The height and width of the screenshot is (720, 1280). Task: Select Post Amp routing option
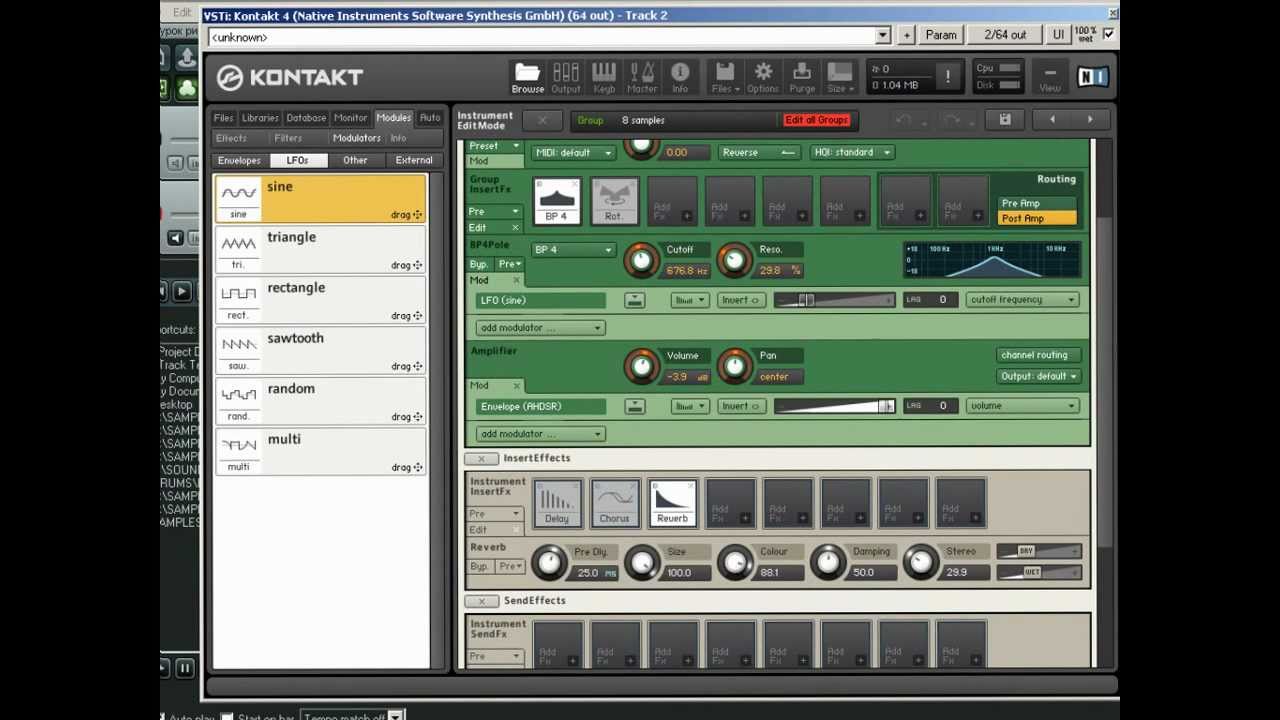pyautogui.click(x=1038, y=218)
